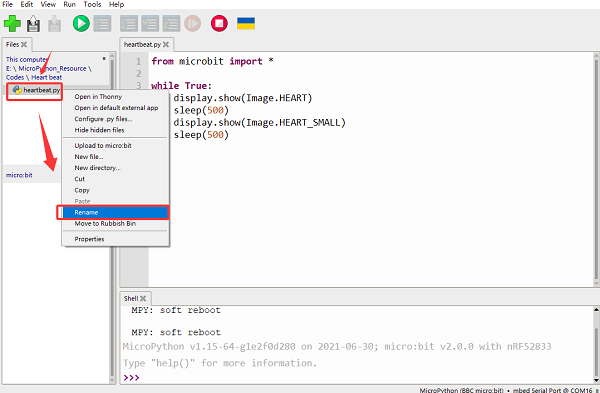This screenshot has width=600, height=393.
Task: Click the This computer link
Action: click(26, 59)
